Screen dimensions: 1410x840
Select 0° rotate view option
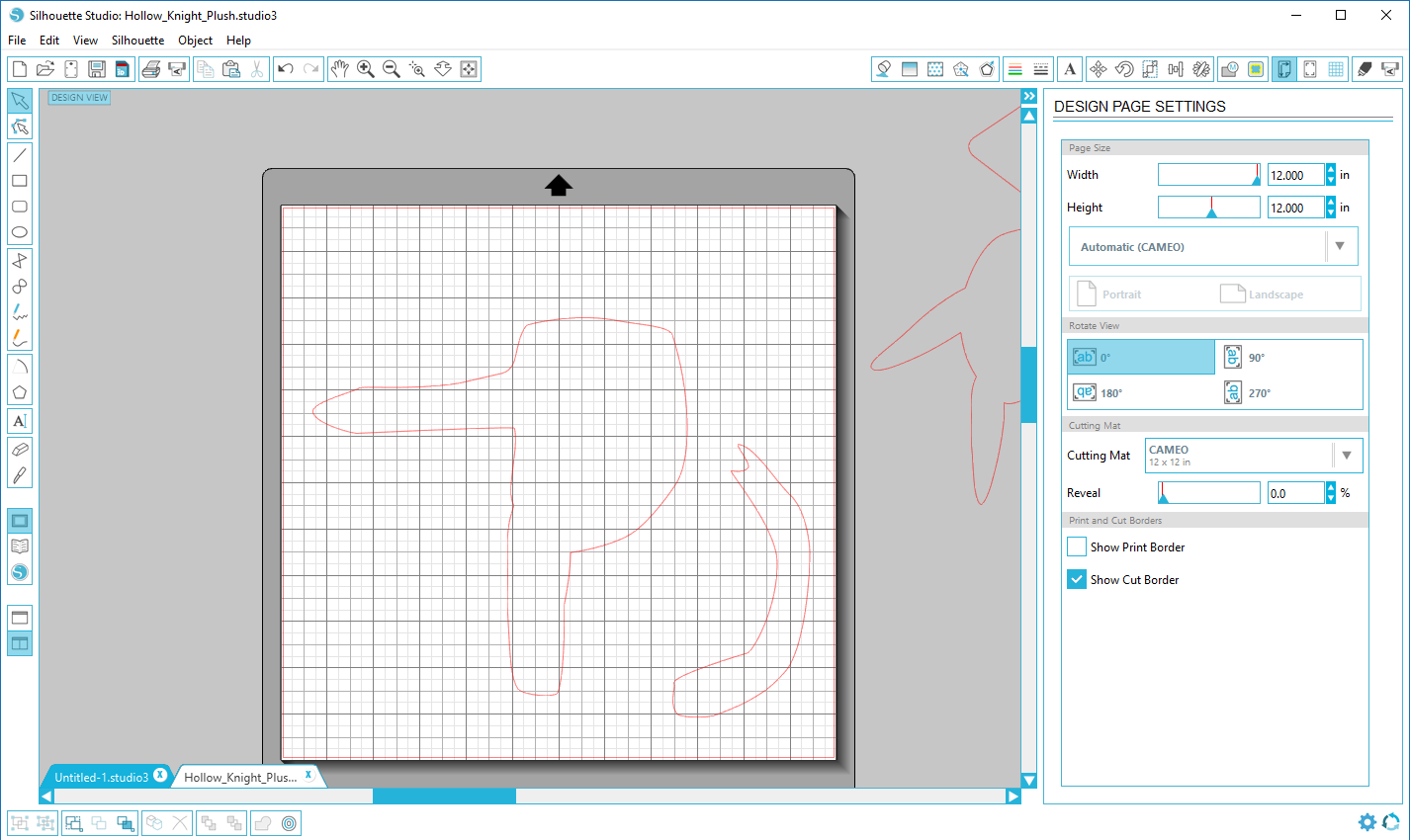tap(1141, 357)
